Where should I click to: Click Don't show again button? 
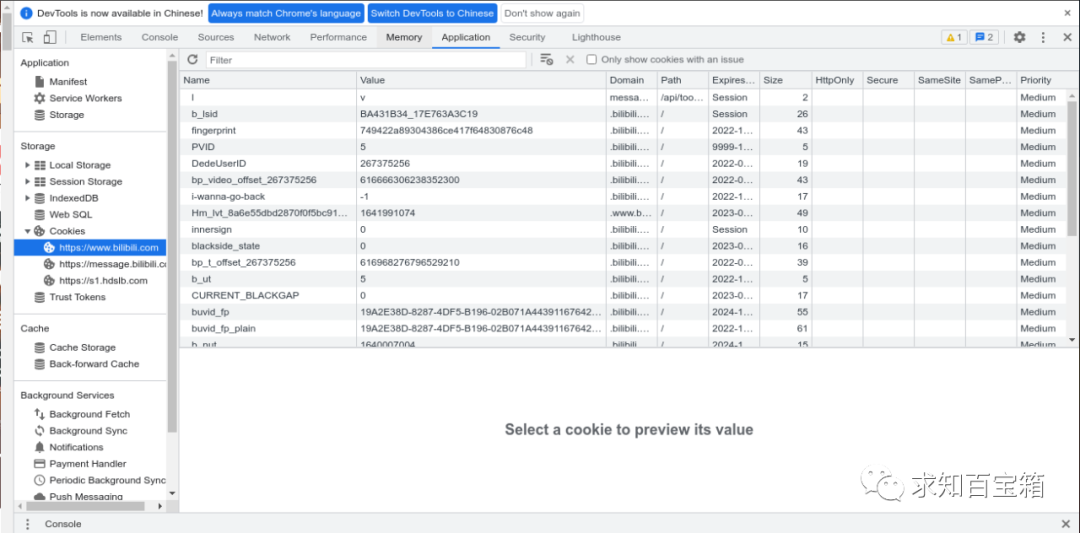[x=541, y=13]
